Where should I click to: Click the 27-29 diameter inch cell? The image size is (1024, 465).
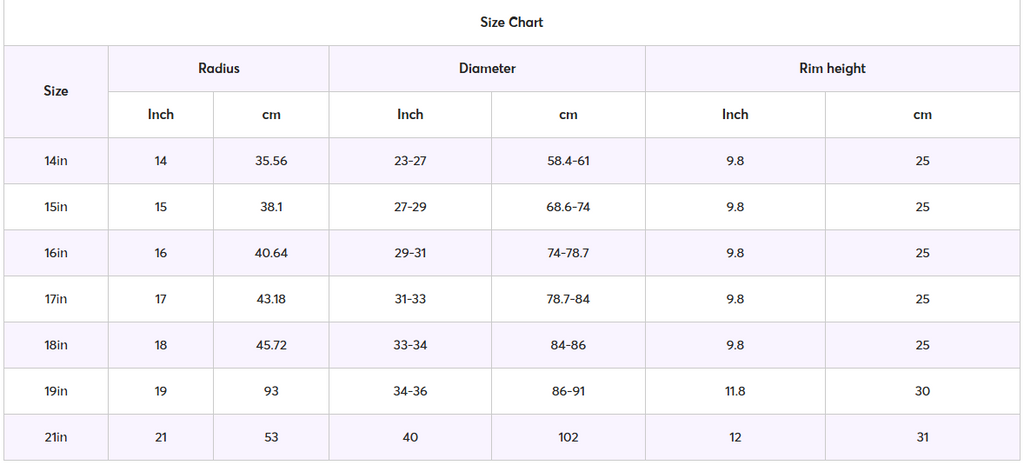[410, 207]
